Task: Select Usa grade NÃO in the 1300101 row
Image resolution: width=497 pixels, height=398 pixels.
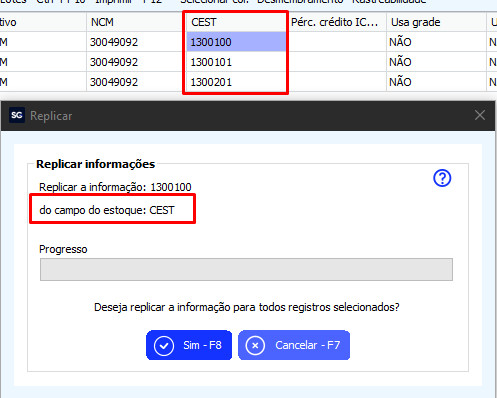Action: (x=436, y=62)
